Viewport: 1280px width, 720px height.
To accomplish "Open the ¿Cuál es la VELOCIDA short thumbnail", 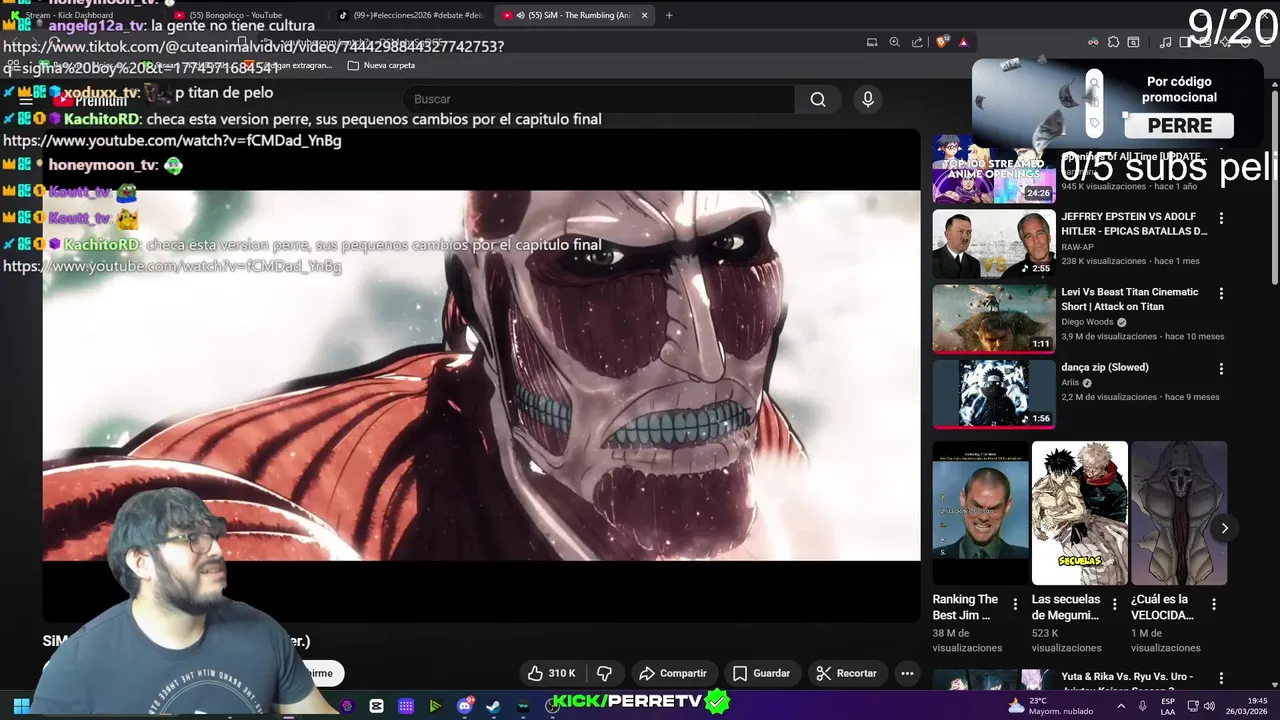I will [x=1179, y=513].
